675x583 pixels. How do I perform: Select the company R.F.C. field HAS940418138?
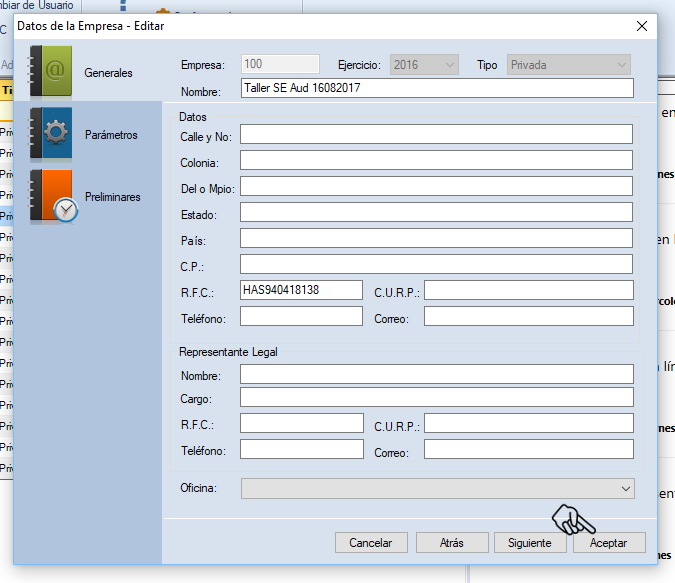pos(301,290)
